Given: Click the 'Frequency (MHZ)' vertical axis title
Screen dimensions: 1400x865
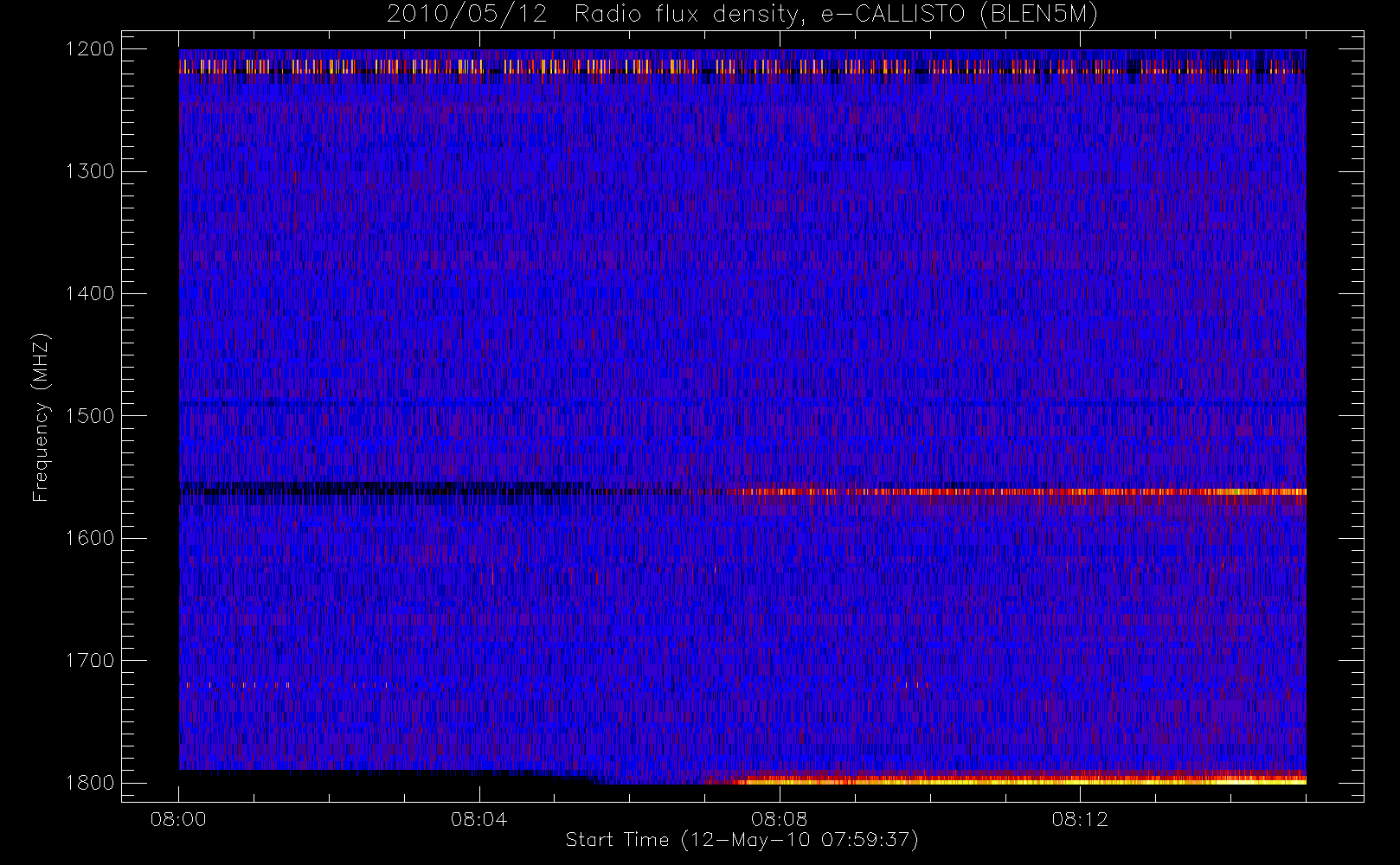Looking at the screenshot, I should pyautogui.click(x=41, y=417).
